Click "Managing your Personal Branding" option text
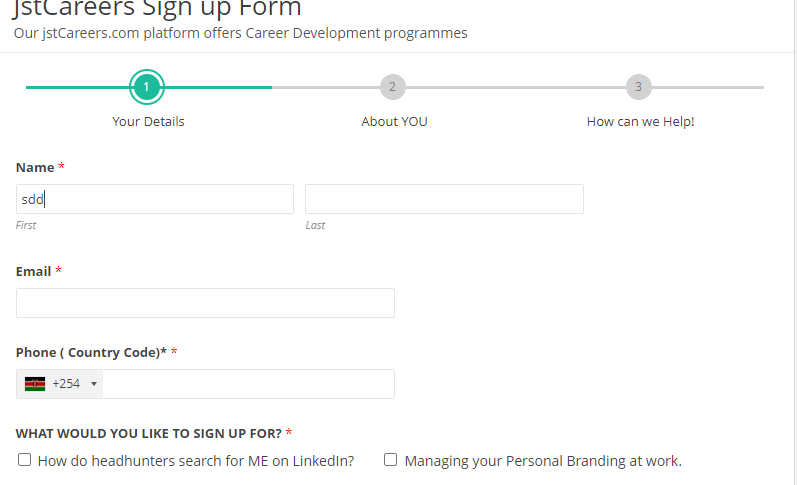The height and width of the screenshot is (485, 797). pyautogui.click(x=543, y=461)
